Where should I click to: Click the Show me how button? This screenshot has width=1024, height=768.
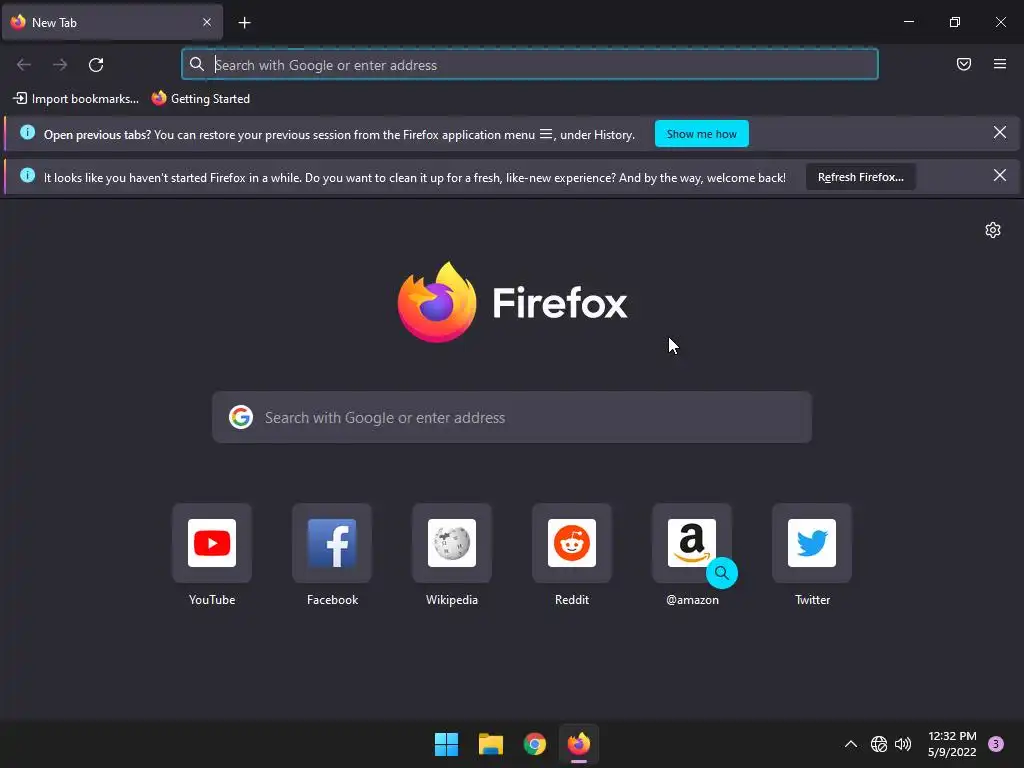[701, 134]
